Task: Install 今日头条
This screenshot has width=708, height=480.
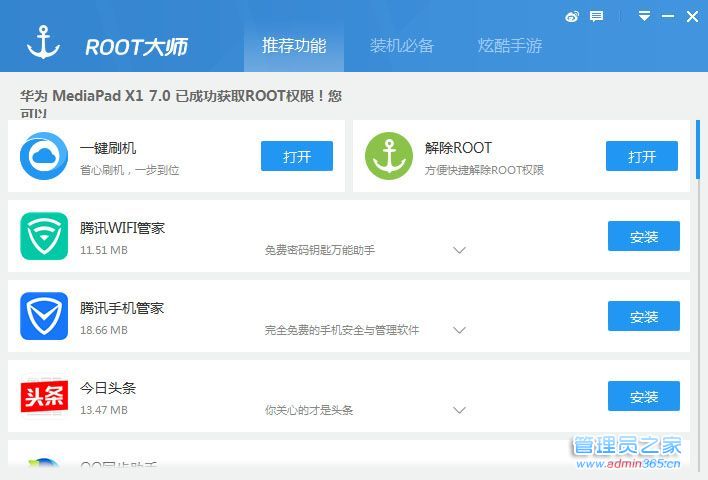Action: [x=643, y=396]
